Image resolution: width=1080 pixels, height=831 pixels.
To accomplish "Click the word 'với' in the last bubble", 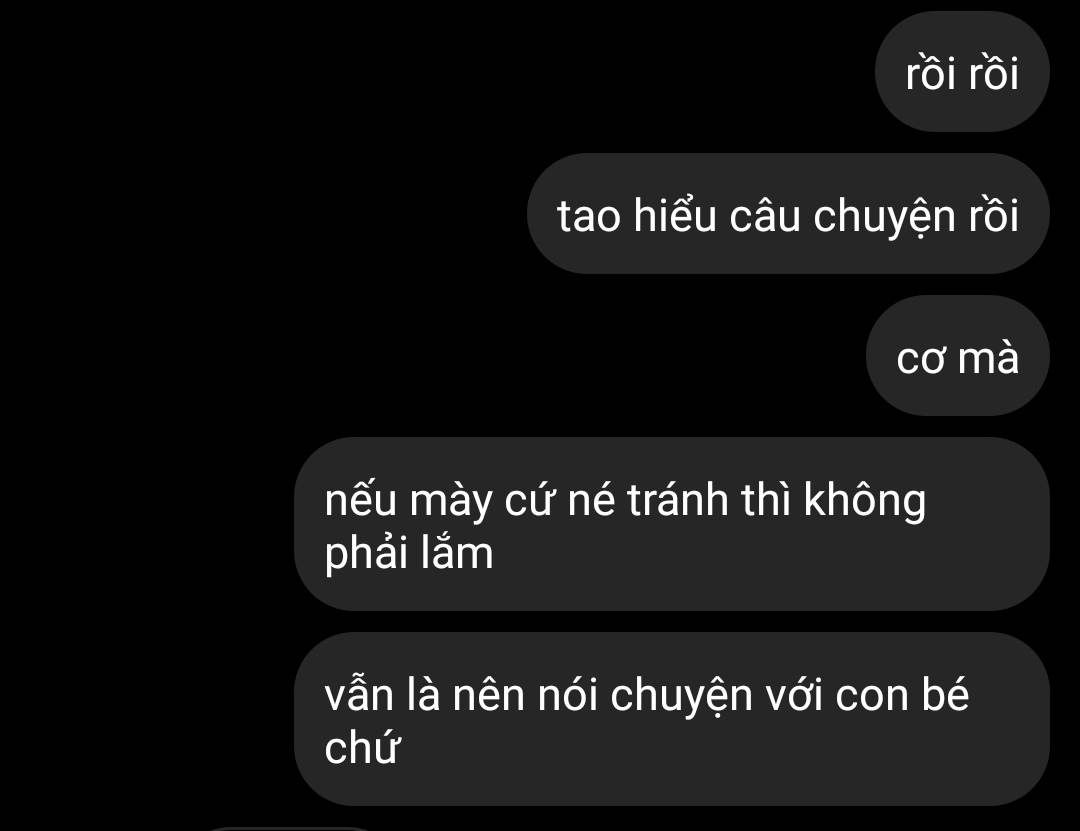I will pyautogui.click(x=793, y=695).
